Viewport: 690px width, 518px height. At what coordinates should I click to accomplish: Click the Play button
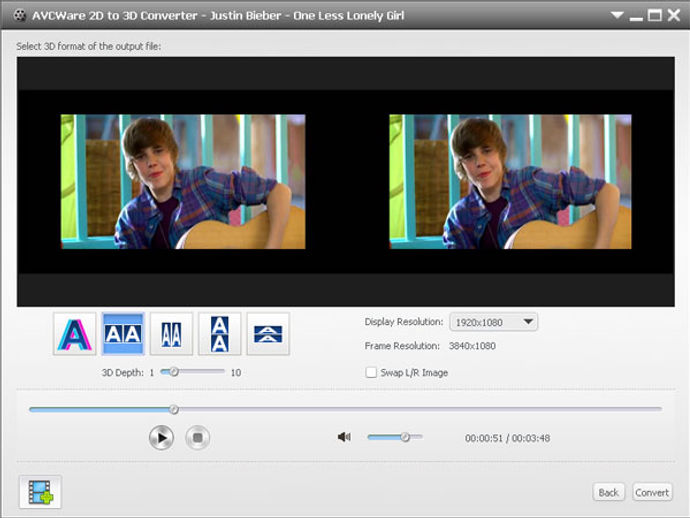[x=161, y=437]
